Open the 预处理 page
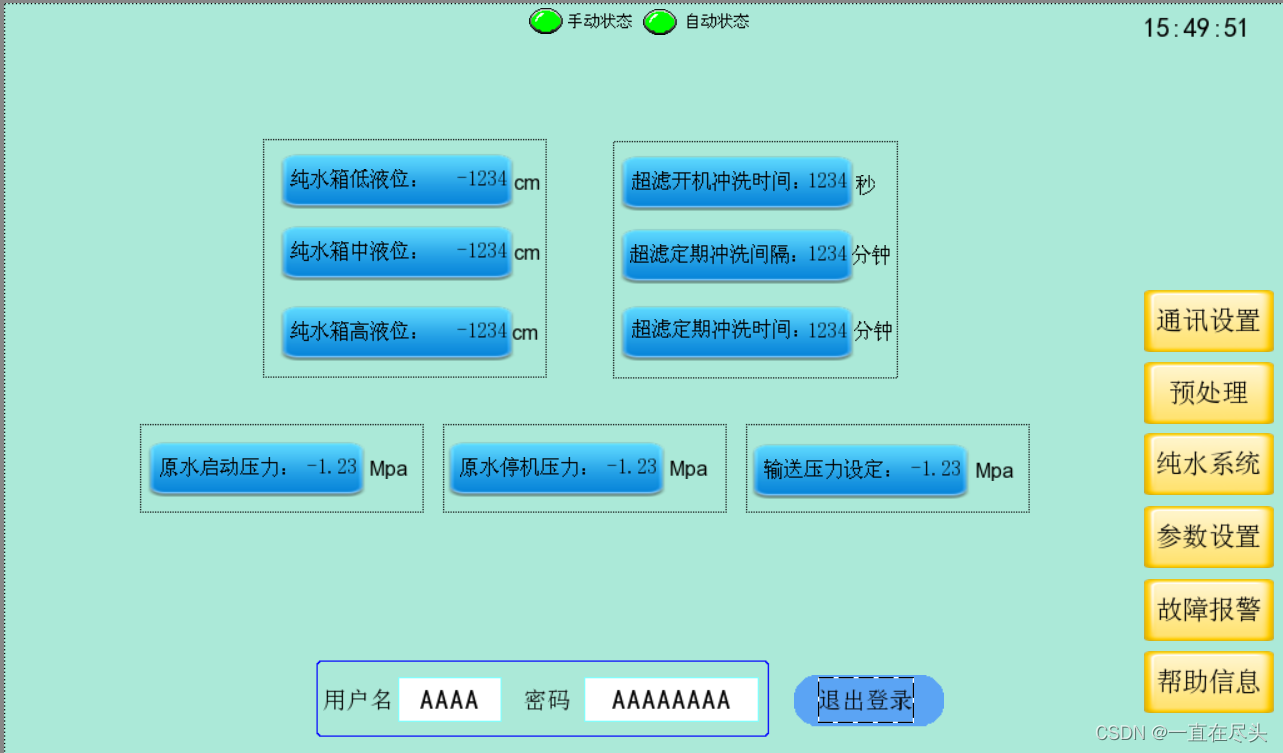The image size is (1283, 753). tap(1208, 393)
